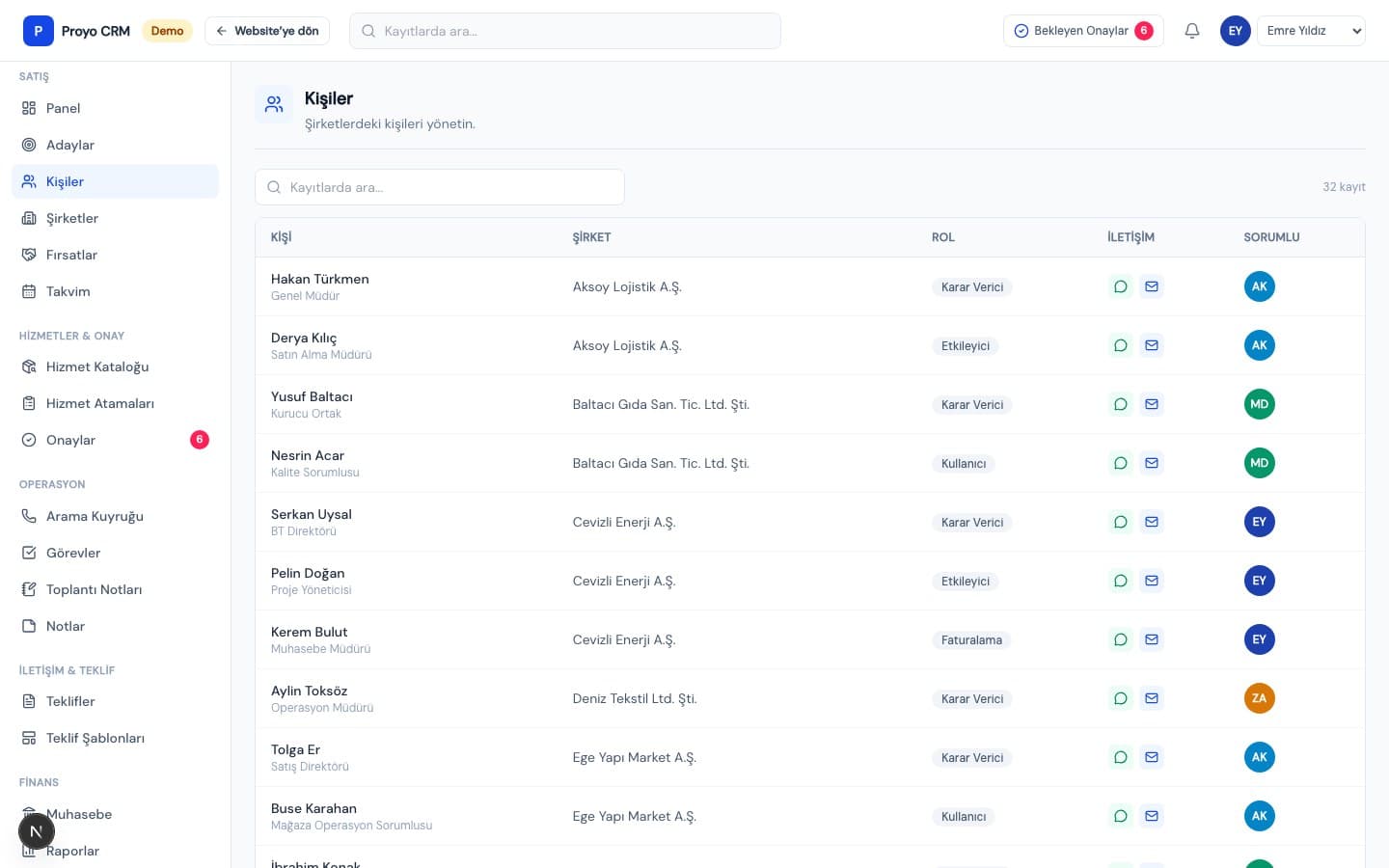Open chat icon in Aylin Toksöz row
This screenshot has width=1389, height=868.
pyautogui.click(x=1120, y=698)
